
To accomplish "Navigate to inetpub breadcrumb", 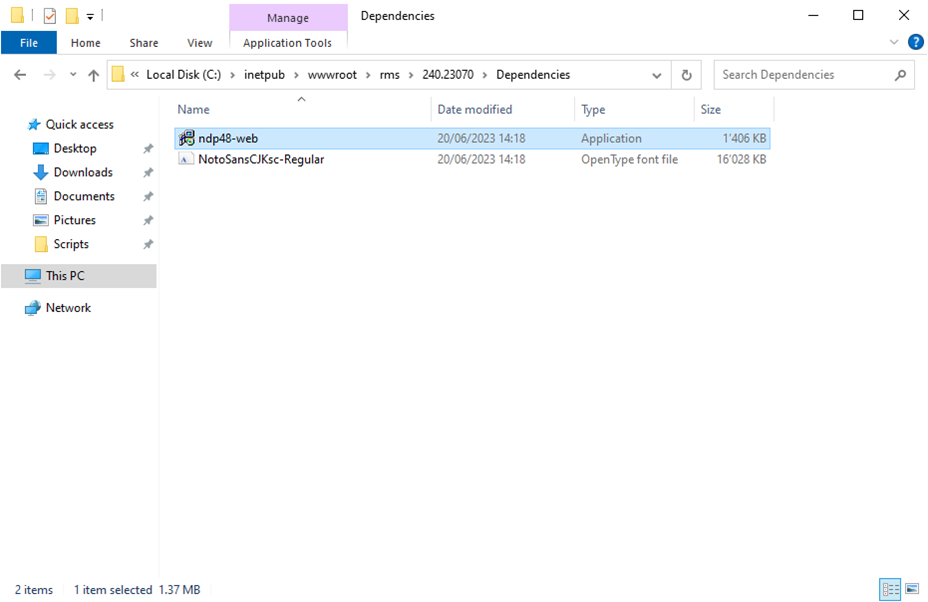I will [264, 75].
